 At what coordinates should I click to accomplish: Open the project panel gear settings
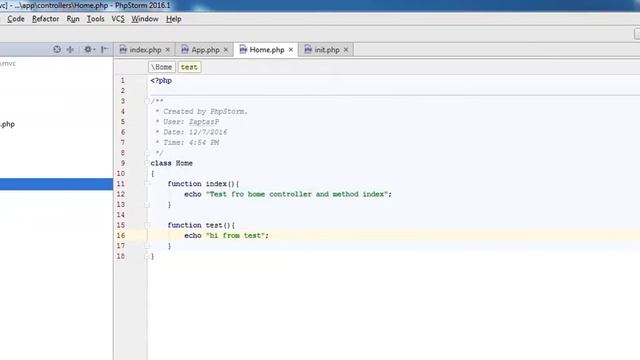pos(89,49)
